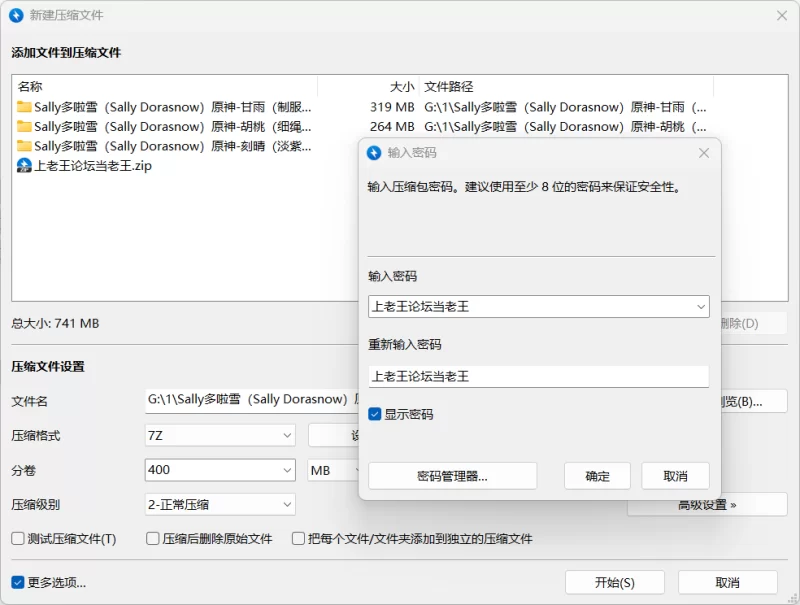
Task: Click the 密码管理器... button
Action: click(x=453, y=476)
